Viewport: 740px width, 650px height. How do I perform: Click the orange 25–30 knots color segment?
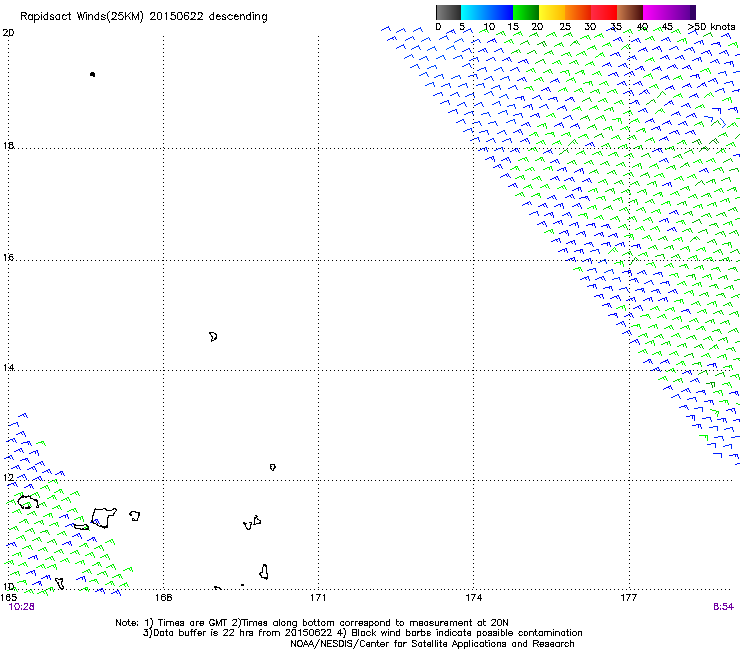(578, 12)
